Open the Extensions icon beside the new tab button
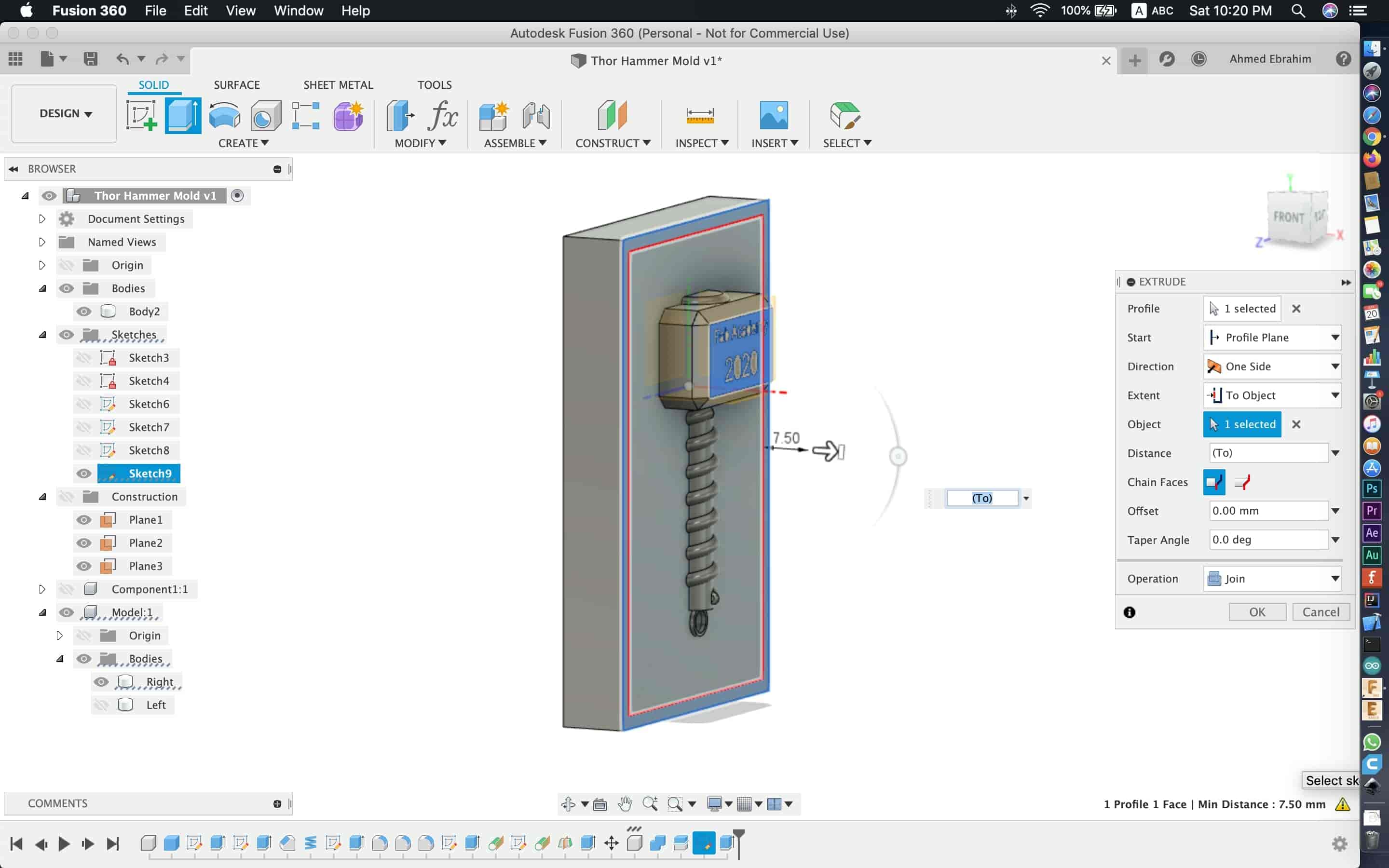 coord(1166,59)
